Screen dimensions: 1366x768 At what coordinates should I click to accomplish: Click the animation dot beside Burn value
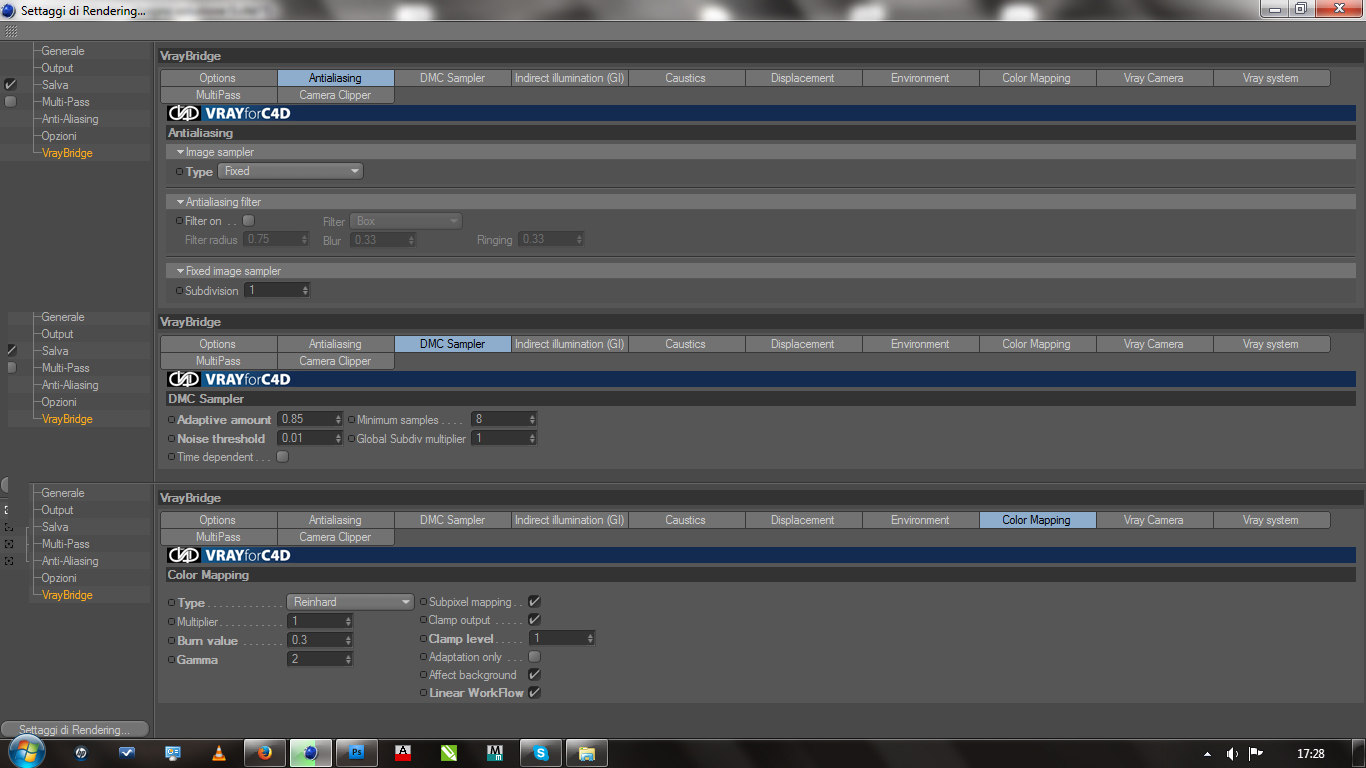pos(172,640)
